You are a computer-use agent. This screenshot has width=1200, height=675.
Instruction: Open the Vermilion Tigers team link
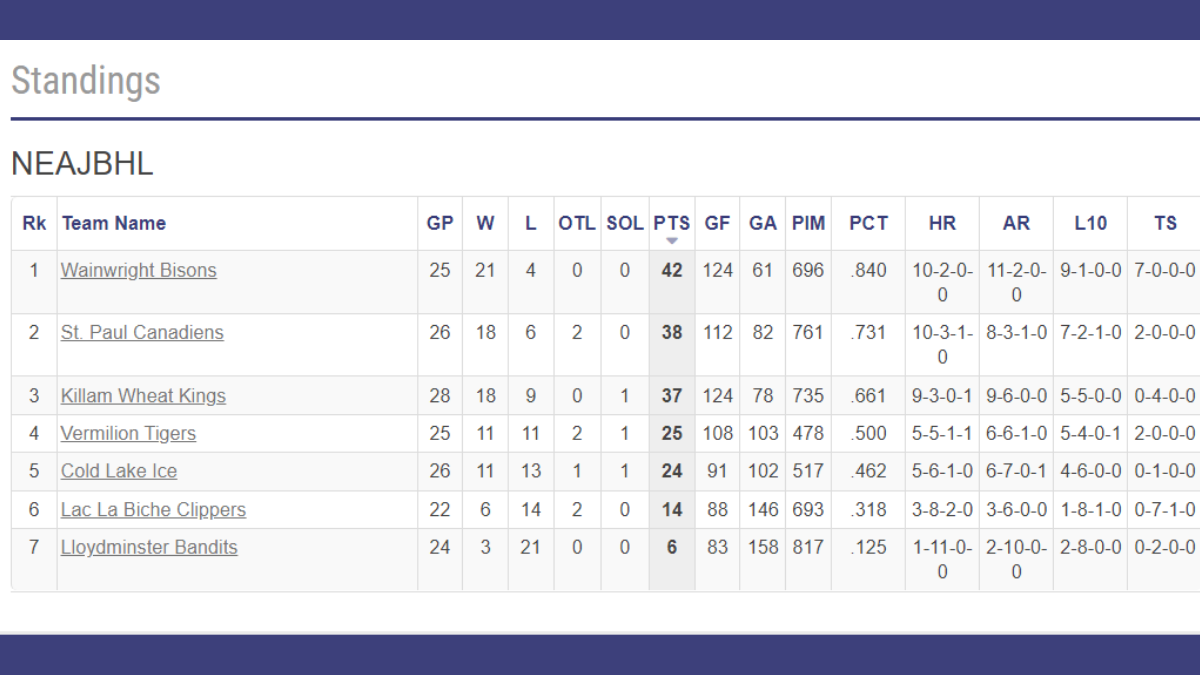[128, 434]
